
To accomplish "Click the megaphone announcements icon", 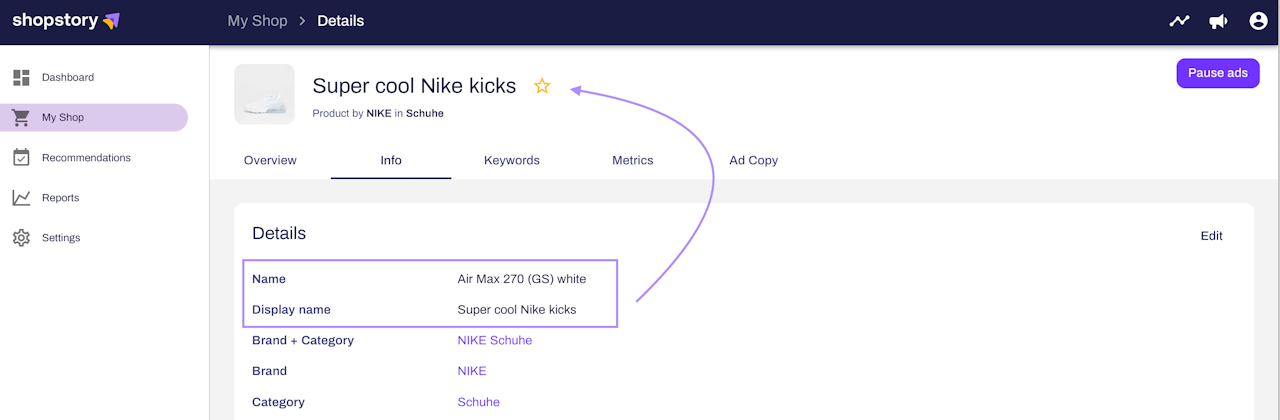I will coord(1218,21).
